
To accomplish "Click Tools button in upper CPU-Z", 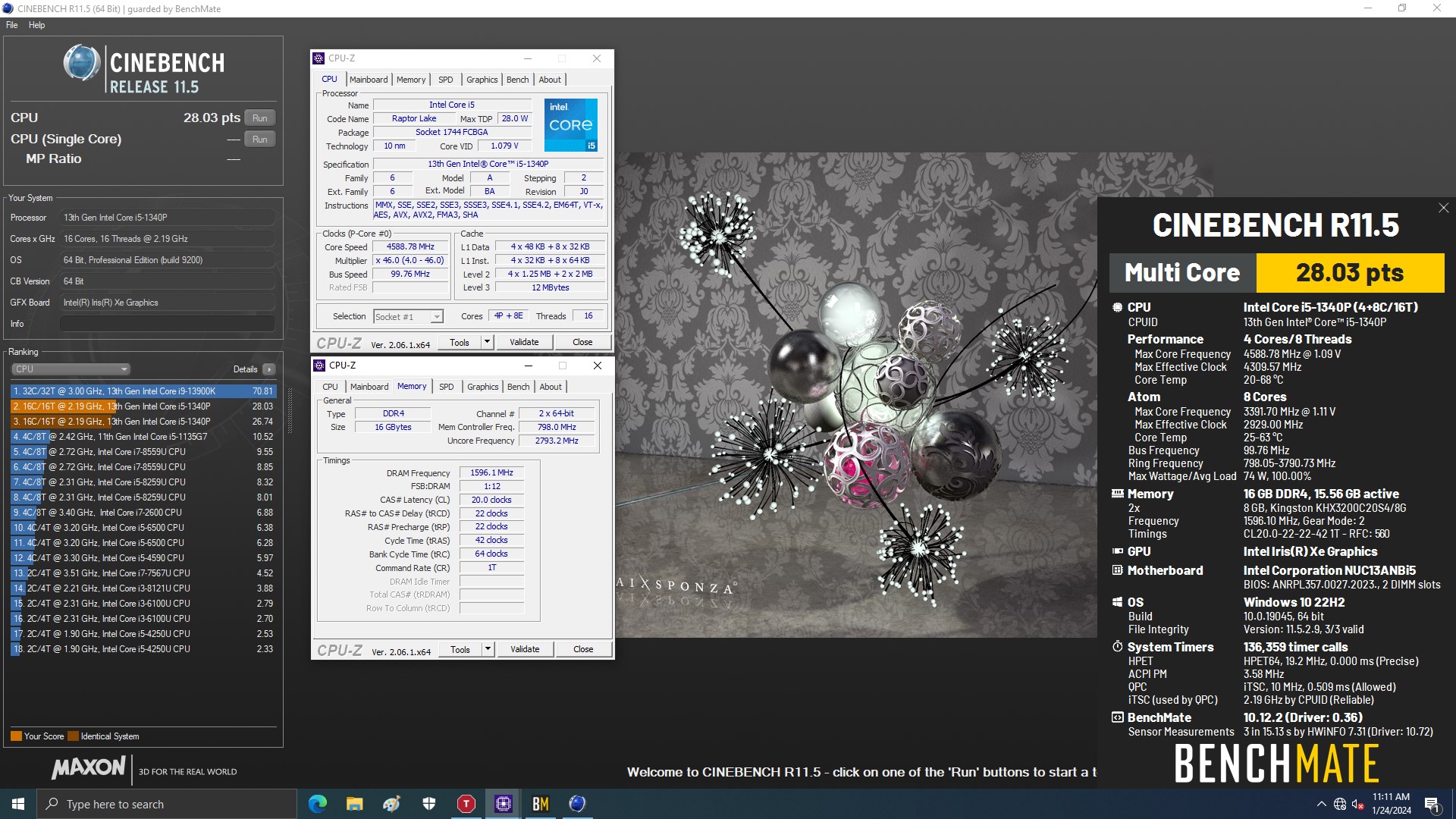I will [x=460, y=342].
